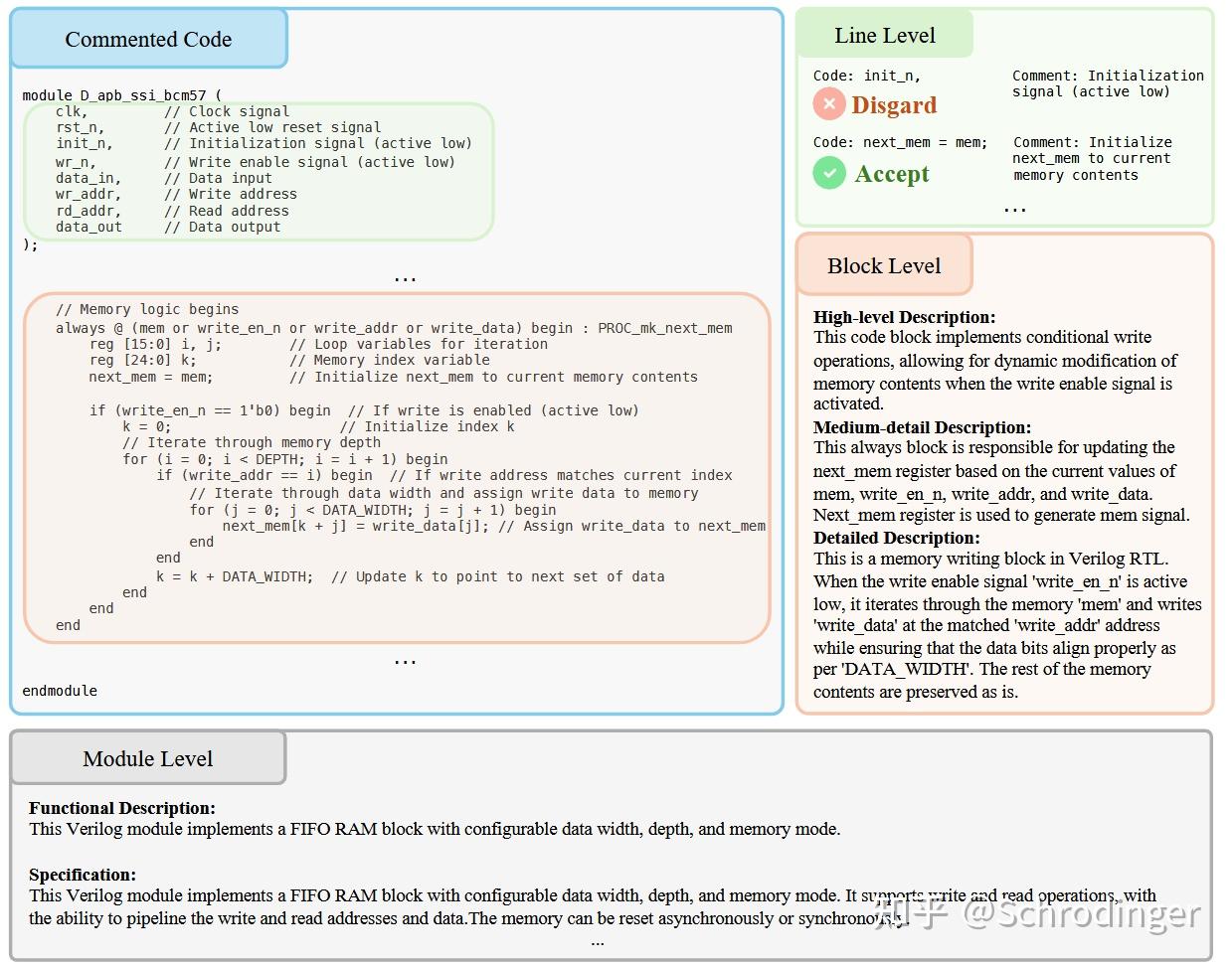Click the orange memory logic code block
The width and height of the screenshot is (1232, 968).
tap(398, 467)
